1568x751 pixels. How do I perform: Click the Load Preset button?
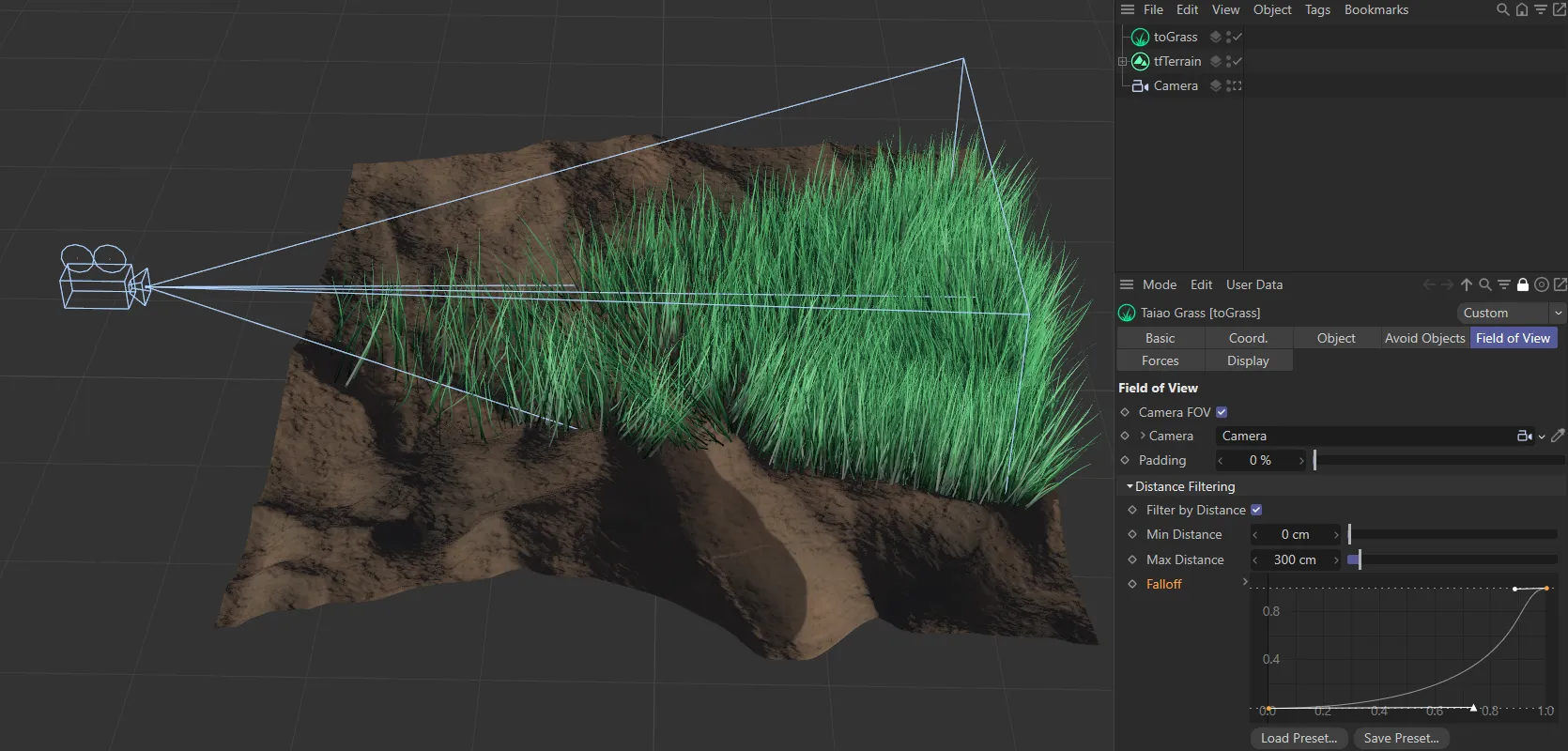click(1299, 739)
